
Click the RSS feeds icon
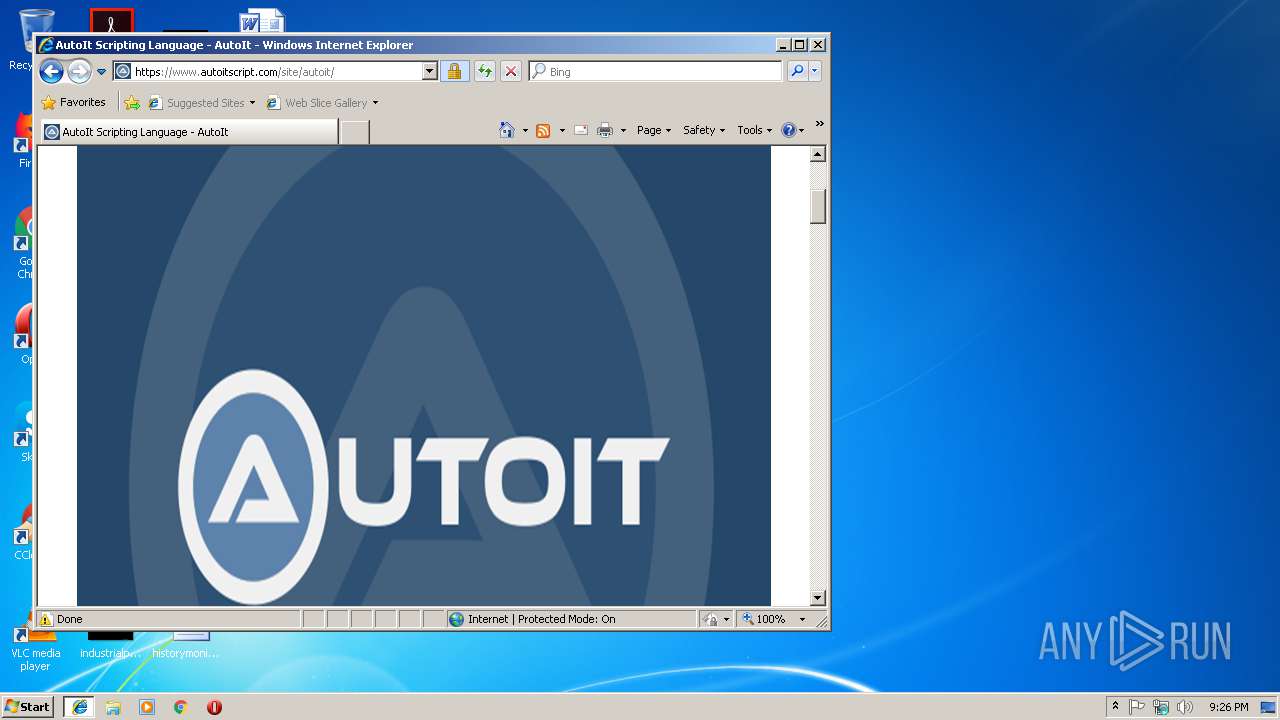coord(543,130)
